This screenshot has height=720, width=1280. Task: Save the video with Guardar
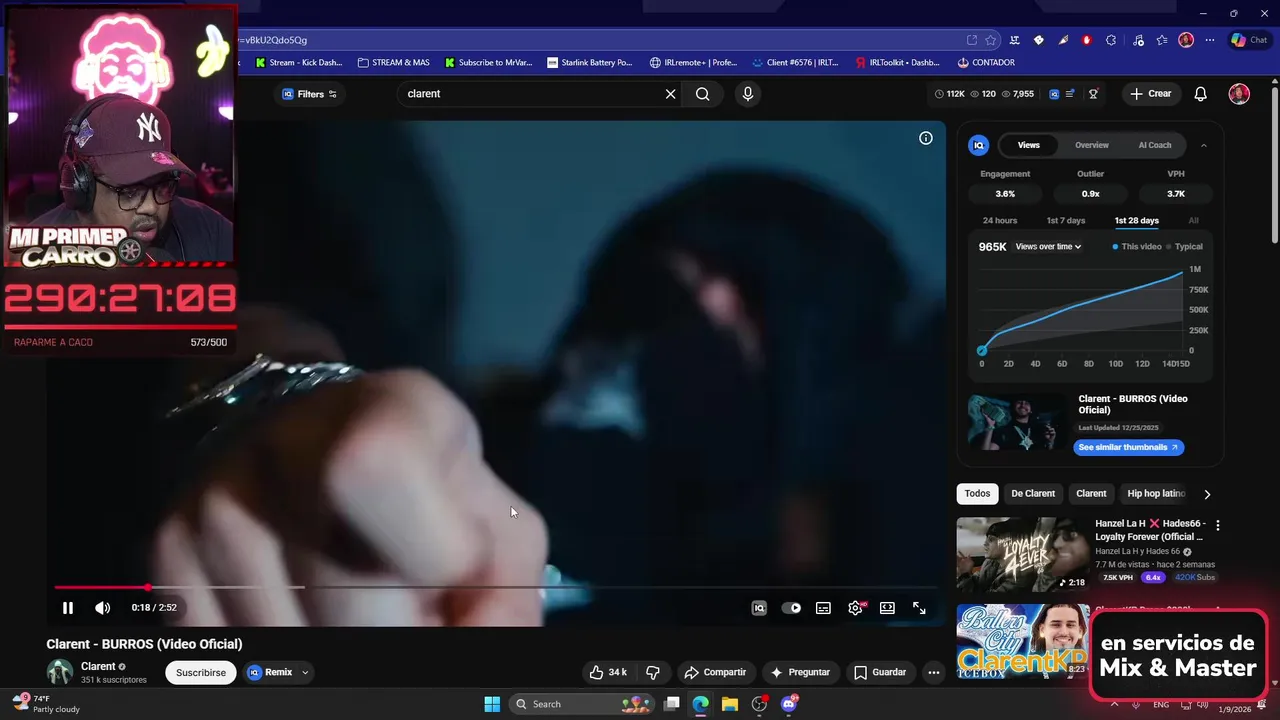pyautogui.click(x=881, y=672)
